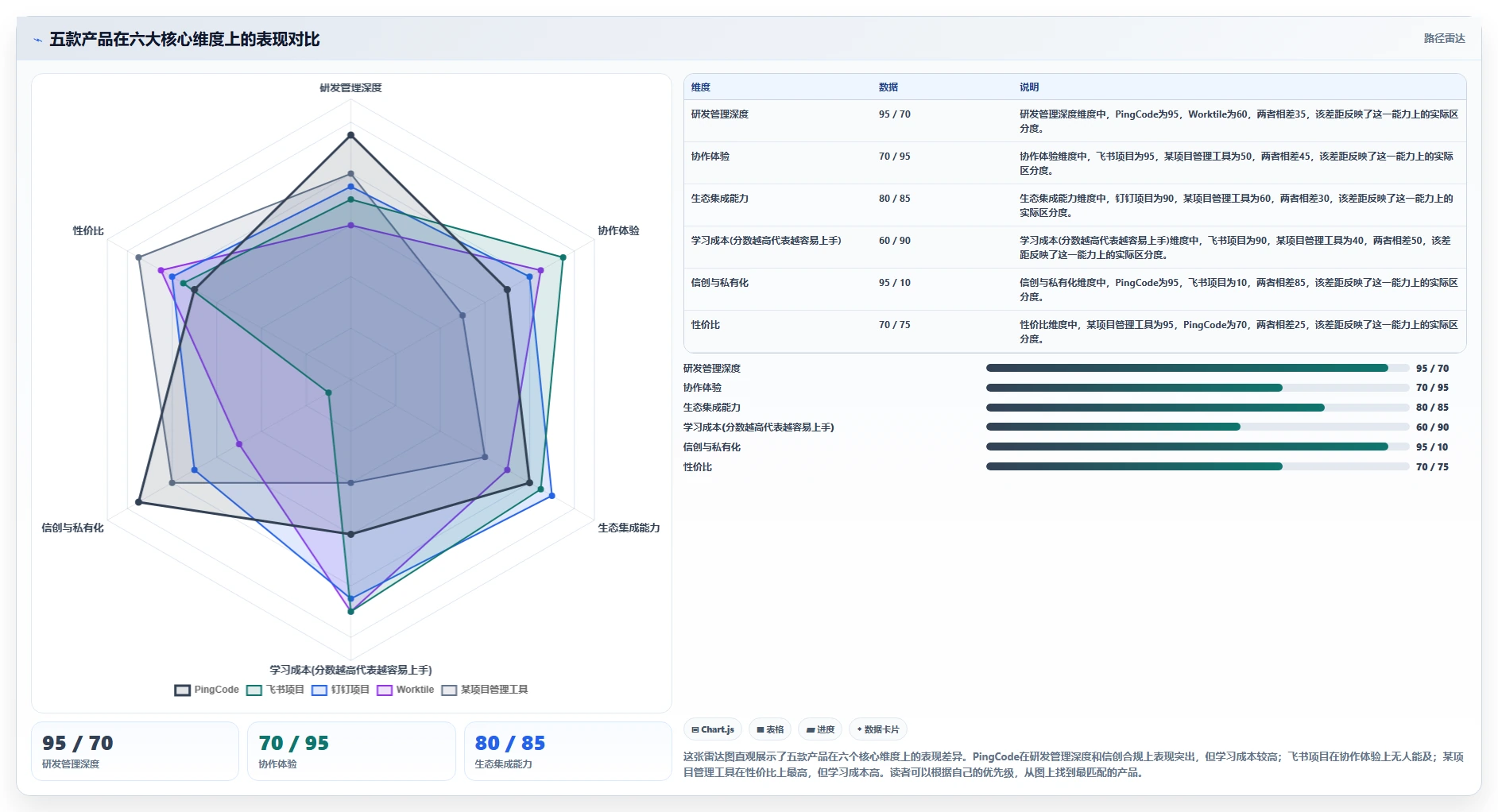Click the blue icon beside the page title

tap(37, 40)
